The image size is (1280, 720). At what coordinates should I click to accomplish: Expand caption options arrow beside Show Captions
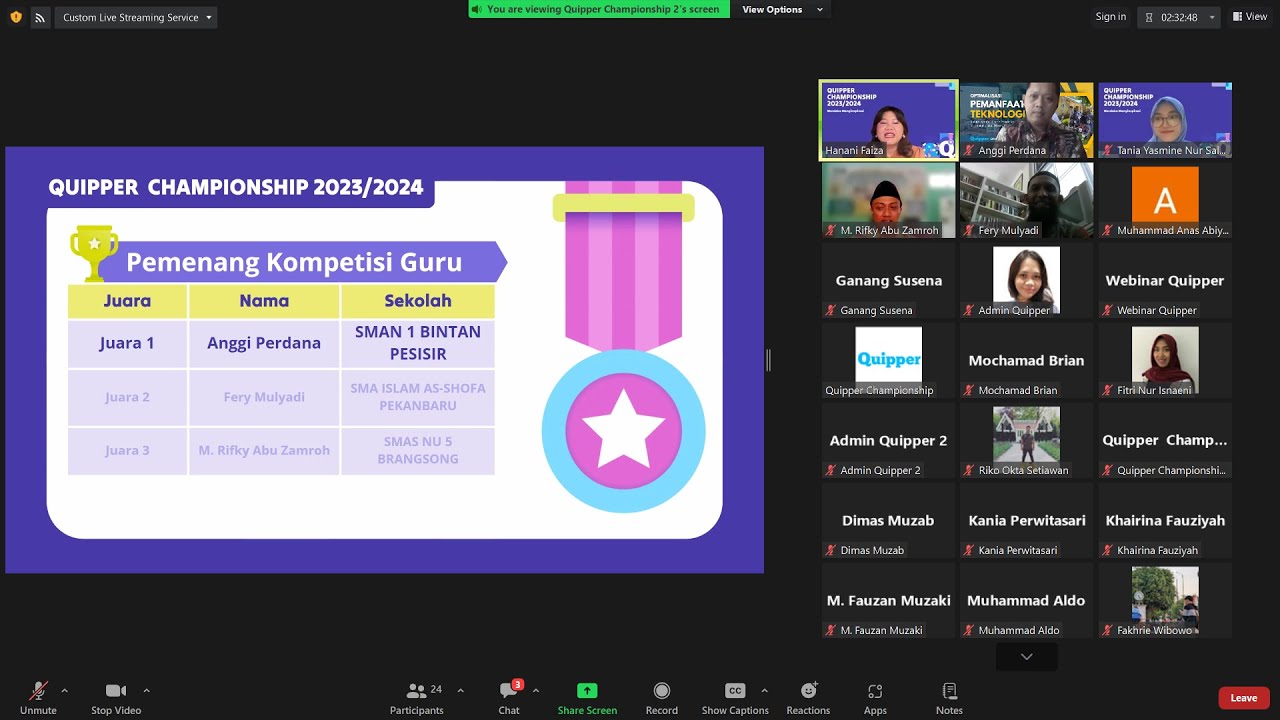[764, 690]
